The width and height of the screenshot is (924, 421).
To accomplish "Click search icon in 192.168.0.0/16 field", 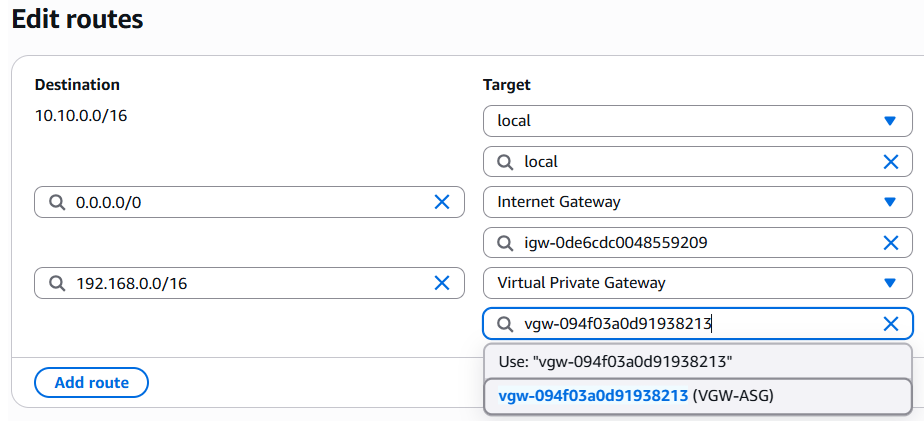I will (x=56, y=284).
